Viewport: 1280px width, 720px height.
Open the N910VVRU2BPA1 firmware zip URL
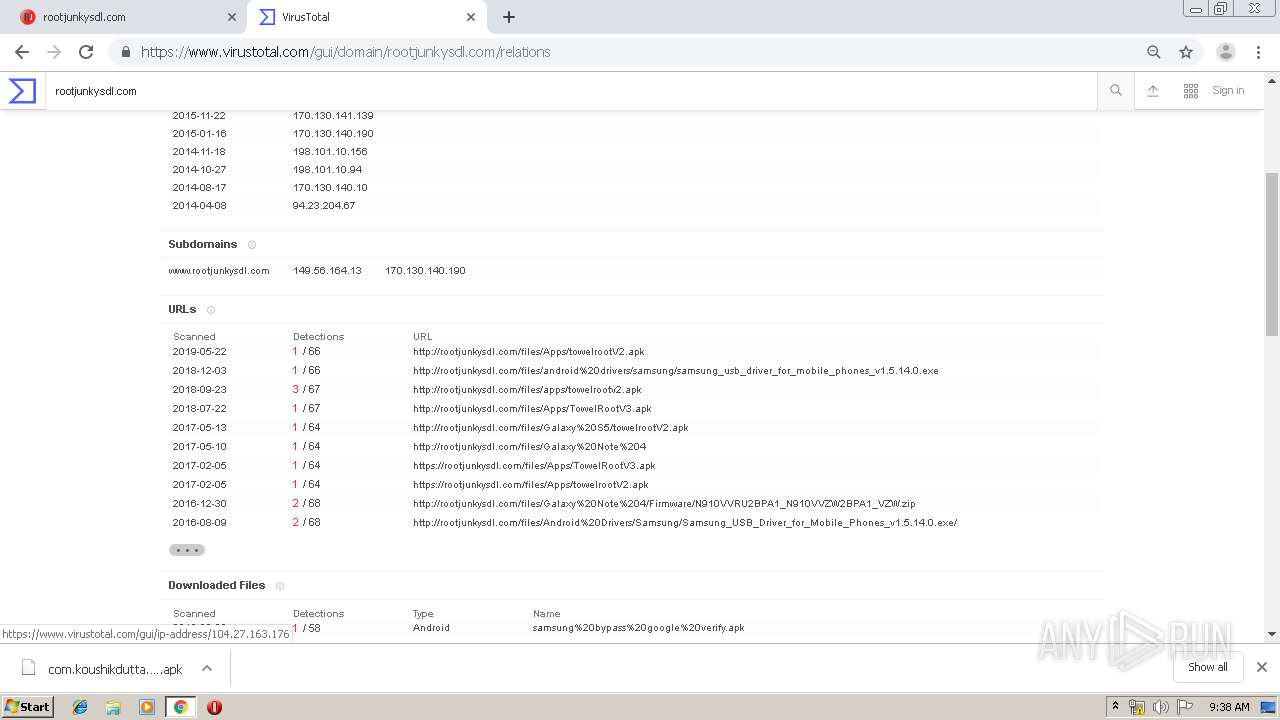[664, 504]
